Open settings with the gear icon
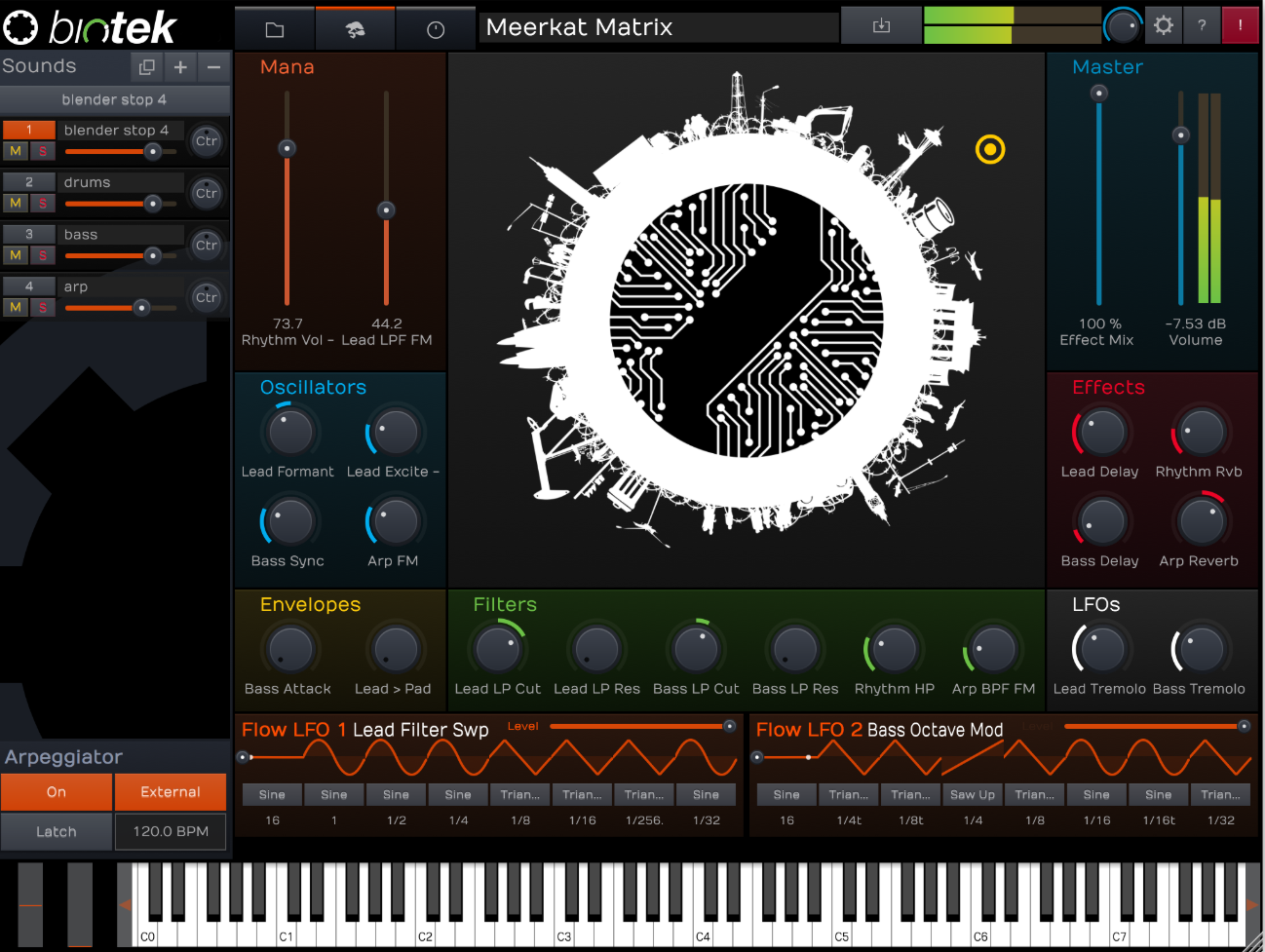 (1163, 26)
